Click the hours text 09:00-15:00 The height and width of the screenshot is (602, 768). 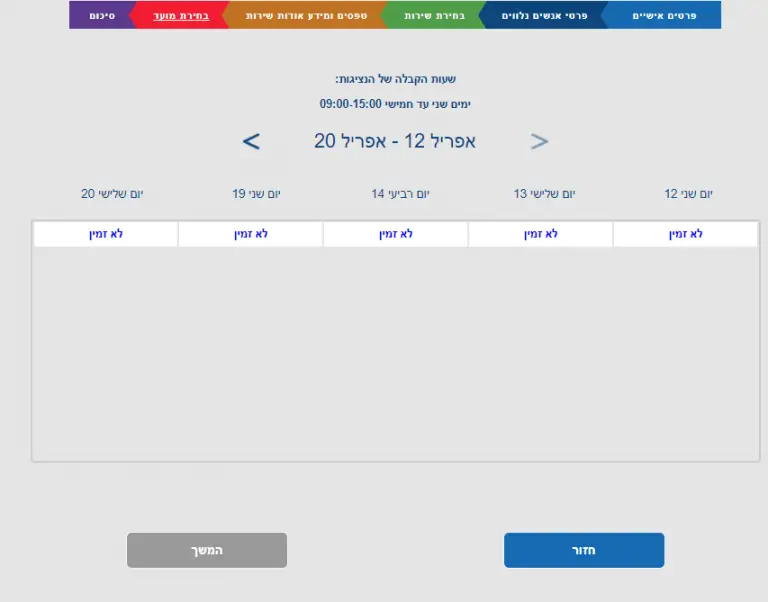[x=350, y=104]
